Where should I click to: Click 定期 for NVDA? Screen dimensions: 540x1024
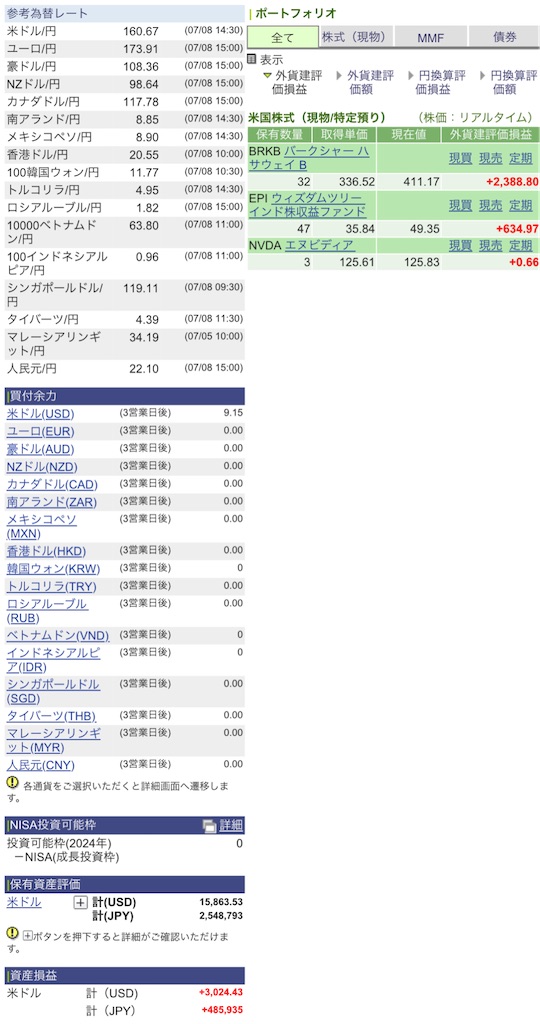coord(521,246)
